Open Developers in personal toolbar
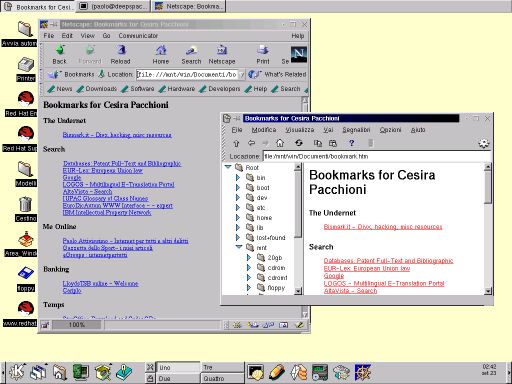The height and width of the screenshot is (384, 512). tap(220, 89)
